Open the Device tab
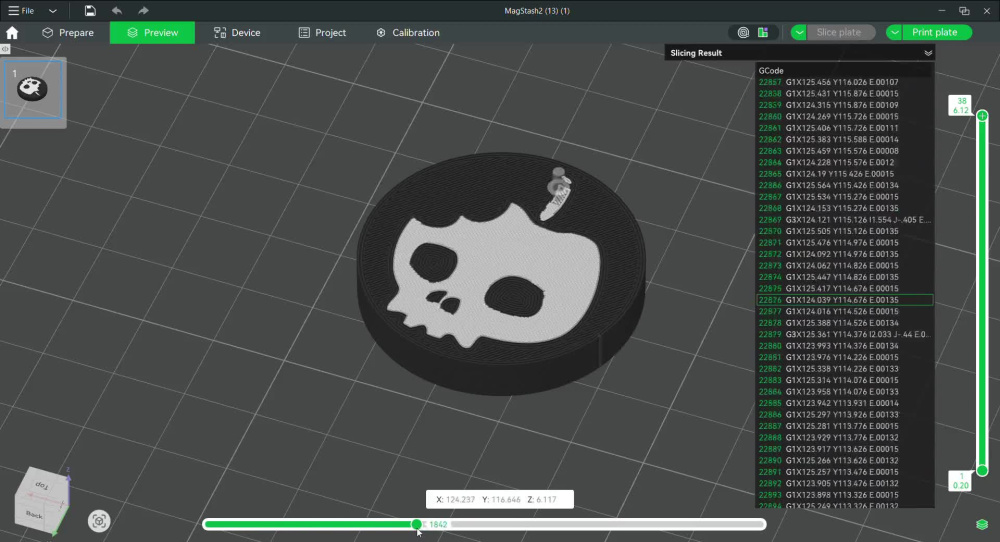 tap(237, 33)
